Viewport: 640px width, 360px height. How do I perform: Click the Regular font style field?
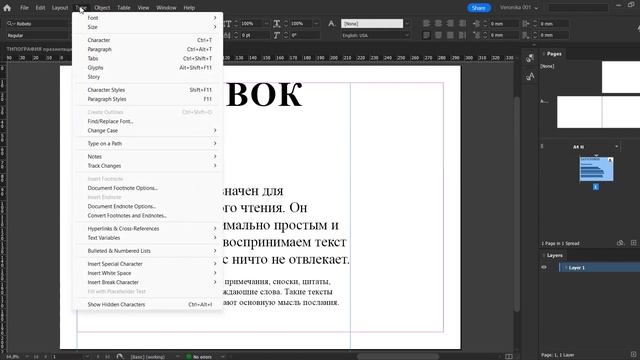39,36
